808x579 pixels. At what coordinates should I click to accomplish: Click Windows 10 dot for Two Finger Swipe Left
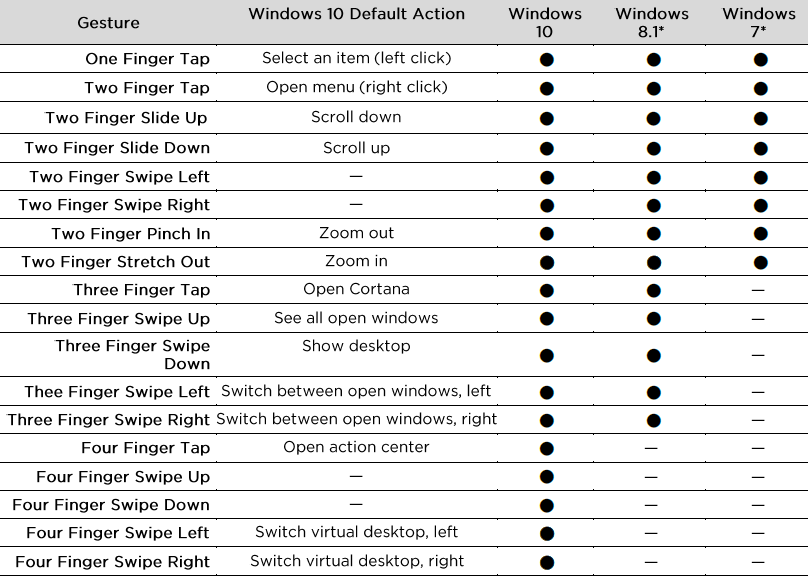546,177
